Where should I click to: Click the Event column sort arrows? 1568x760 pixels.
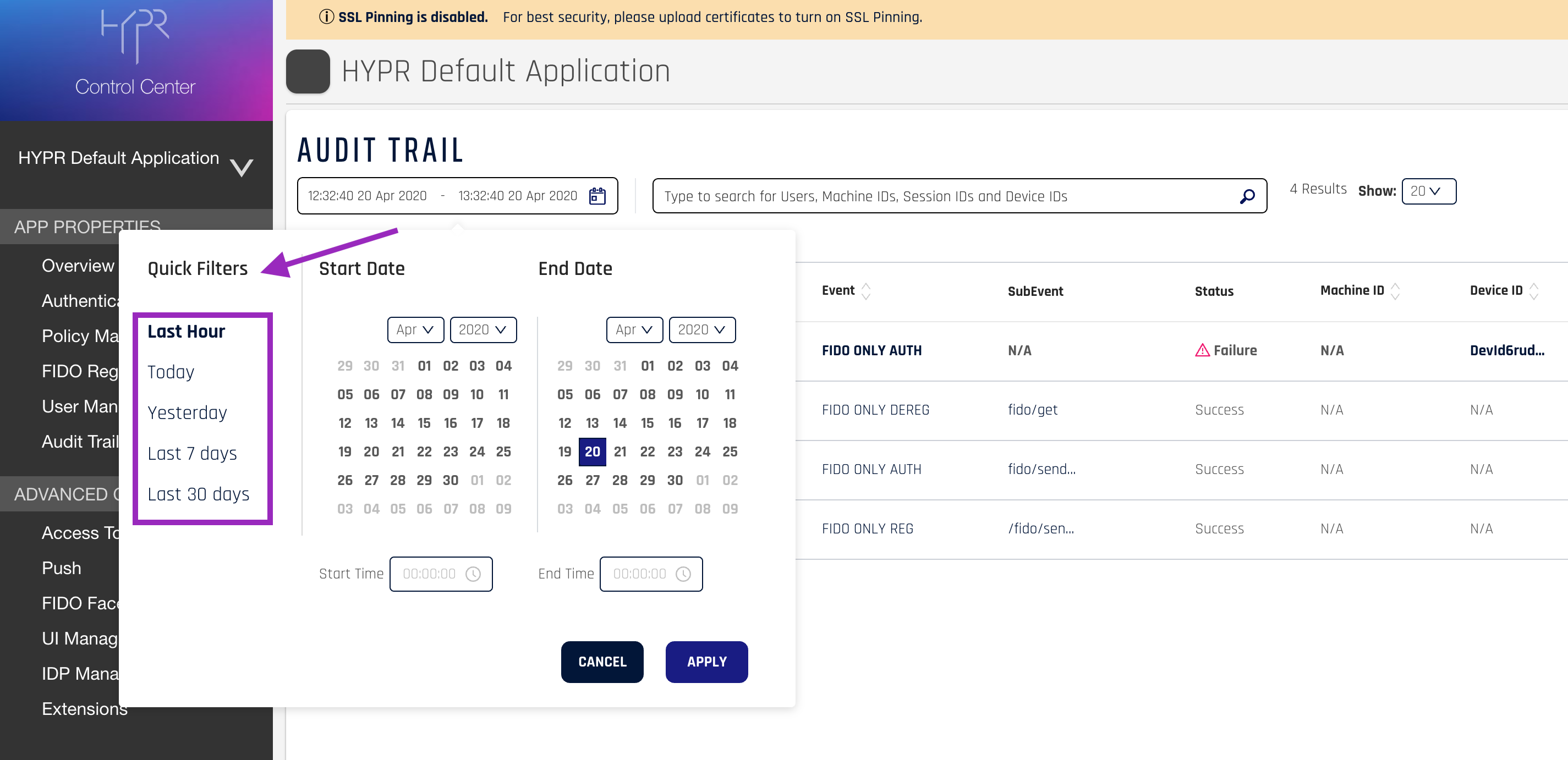click(x=865, y=291)
